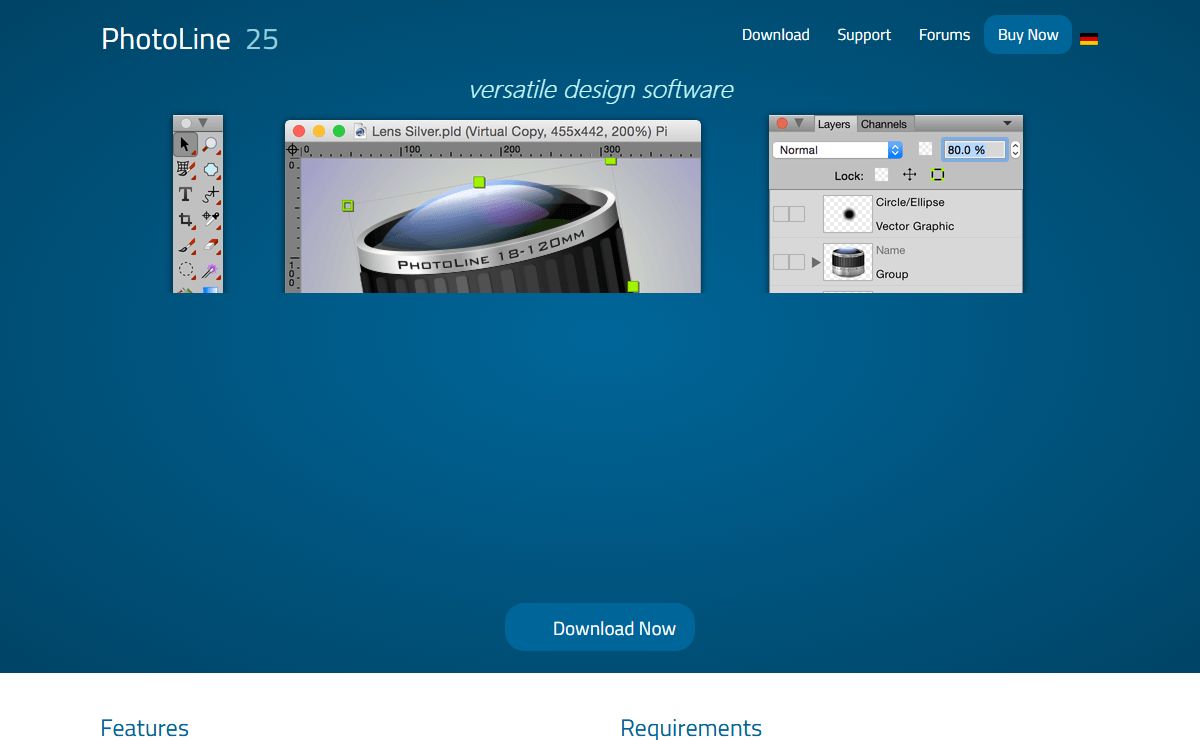Viewport: 1200px width, 740px height.
Task: Click the top center green transform handle
Action: tap(479, 182)
